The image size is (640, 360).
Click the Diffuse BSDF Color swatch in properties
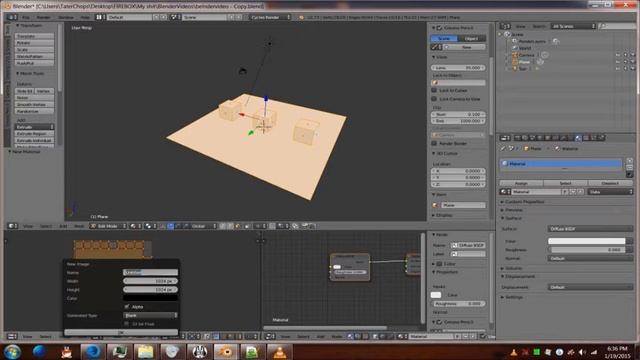(587, 241)
